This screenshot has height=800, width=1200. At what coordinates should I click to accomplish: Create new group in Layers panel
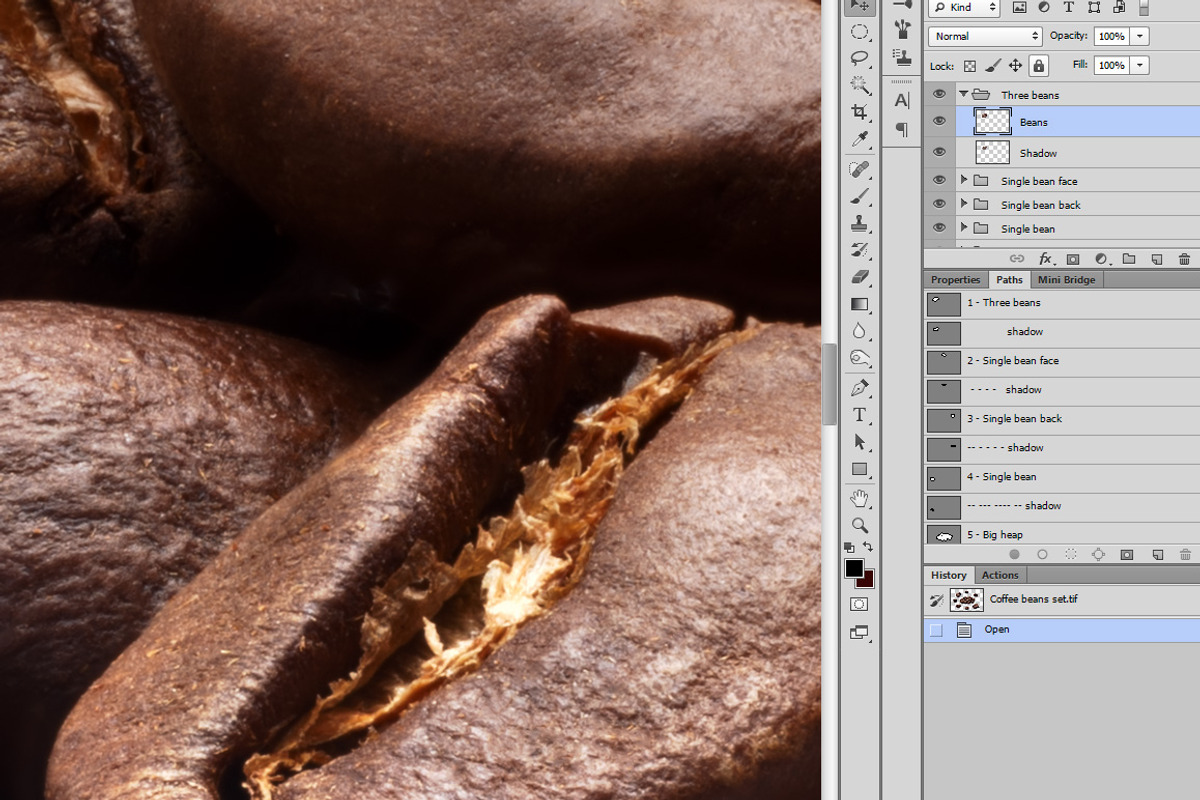click(x=1128, y=259)
